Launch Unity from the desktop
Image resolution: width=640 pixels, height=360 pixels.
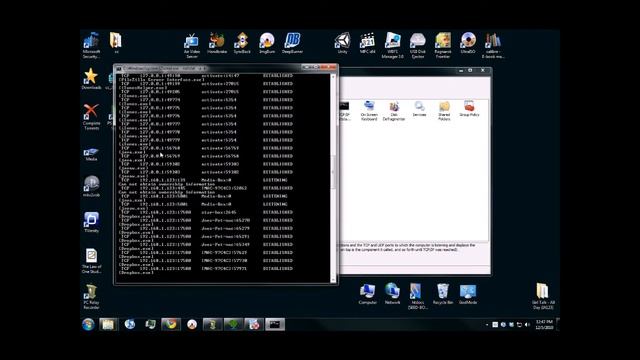pos(342,43)
